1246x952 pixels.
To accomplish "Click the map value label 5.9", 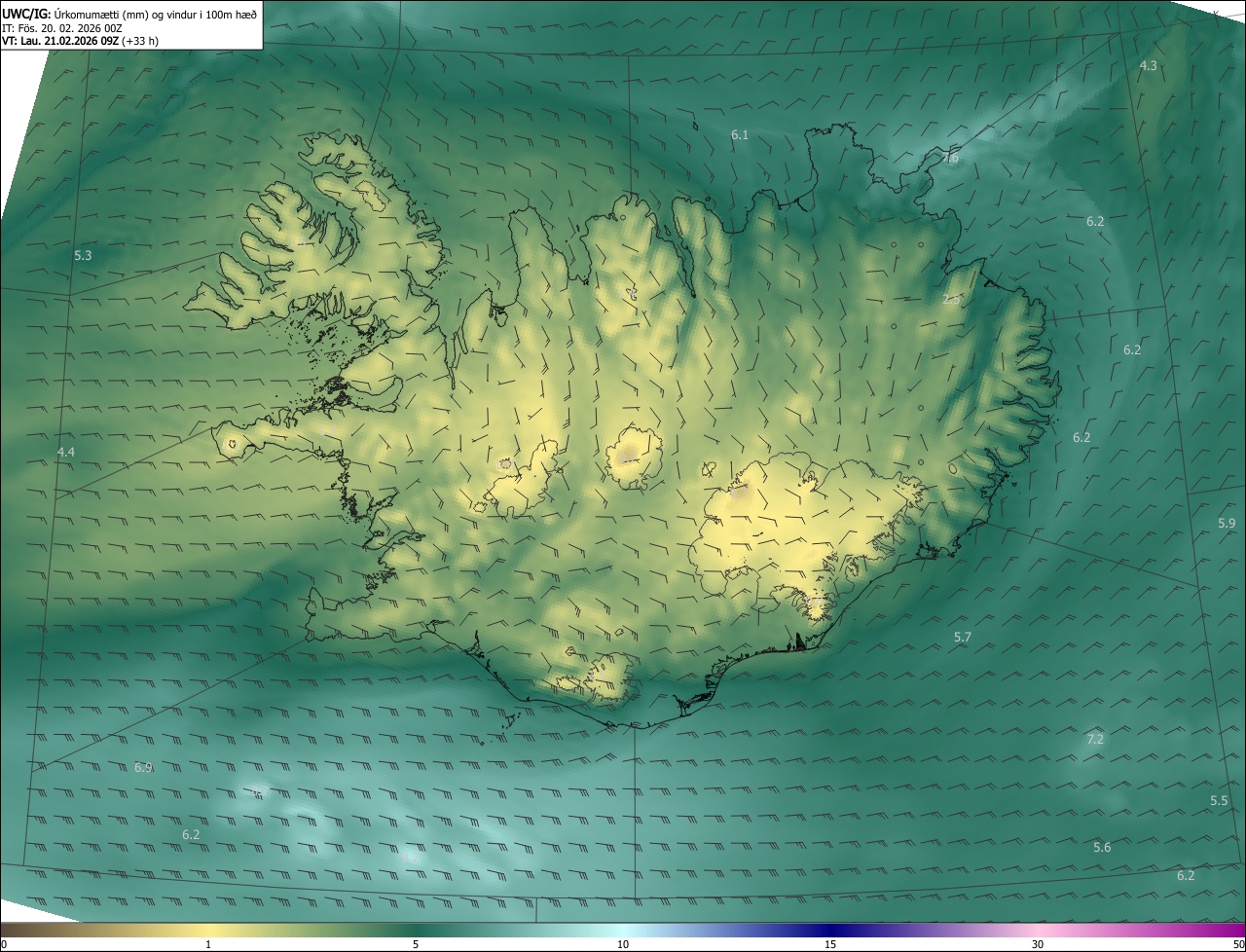I will 1227,523.
